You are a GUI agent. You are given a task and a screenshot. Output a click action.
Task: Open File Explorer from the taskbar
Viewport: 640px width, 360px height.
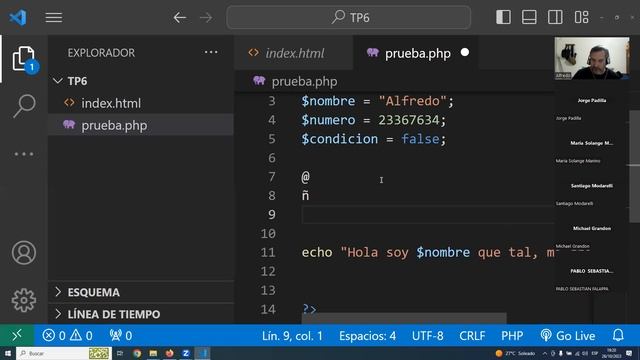[153, 353]
